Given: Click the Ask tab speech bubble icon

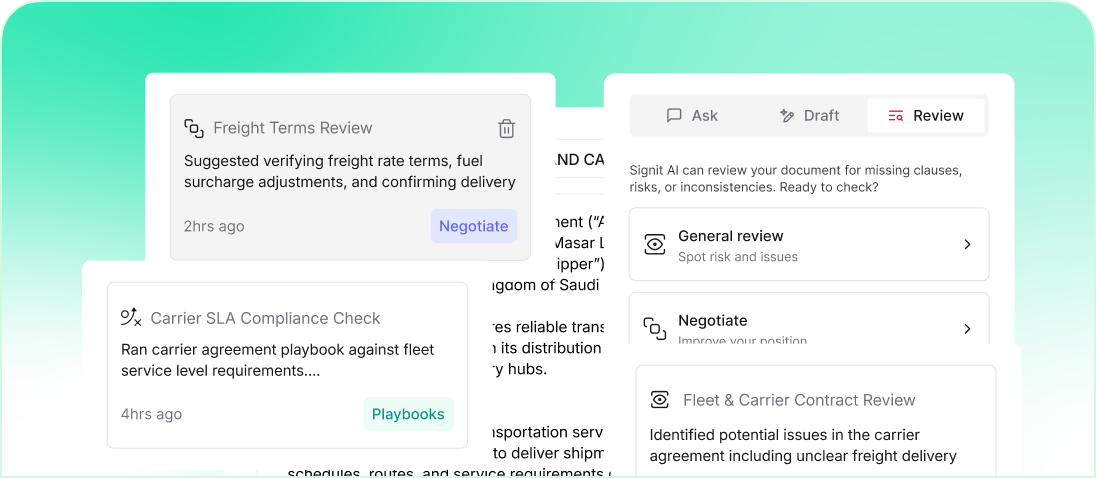Looking at the screenshot, I should pos(674,116).
